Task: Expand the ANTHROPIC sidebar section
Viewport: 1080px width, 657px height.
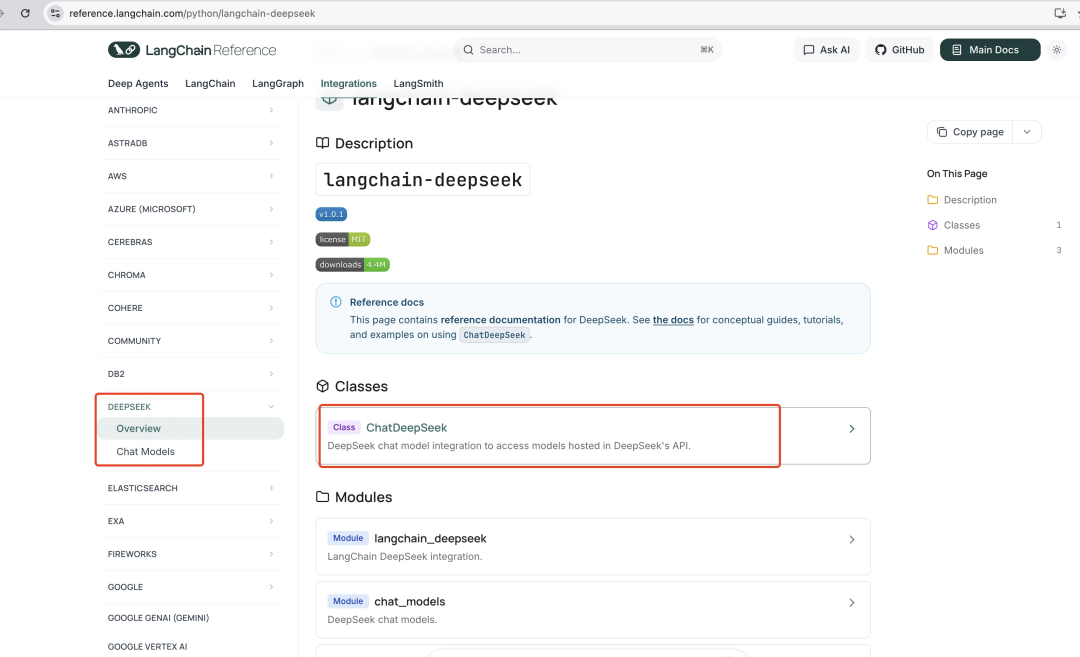Action: [x=271, y=110]
